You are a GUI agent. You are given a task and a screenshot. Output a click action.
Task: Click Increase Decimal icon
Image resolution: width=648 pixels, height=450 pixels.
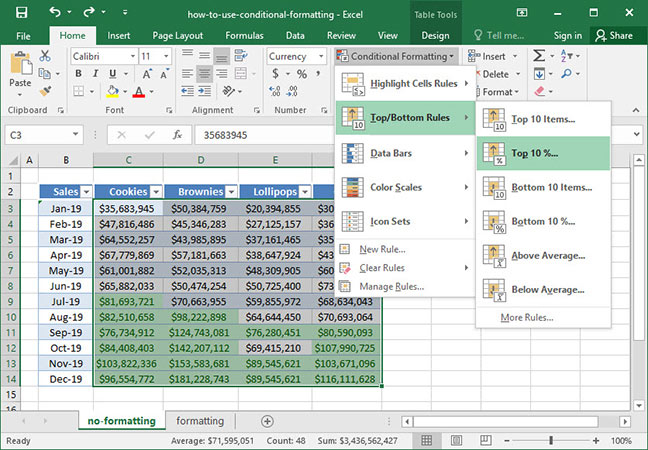pos(275,91)
